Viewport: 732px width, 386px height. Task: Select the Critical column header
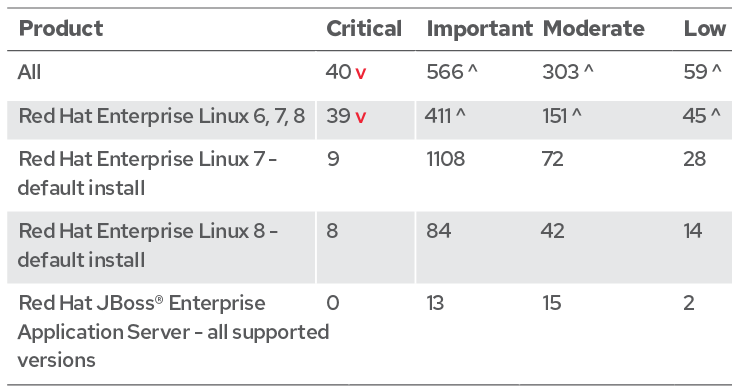(x=364, y=28)
